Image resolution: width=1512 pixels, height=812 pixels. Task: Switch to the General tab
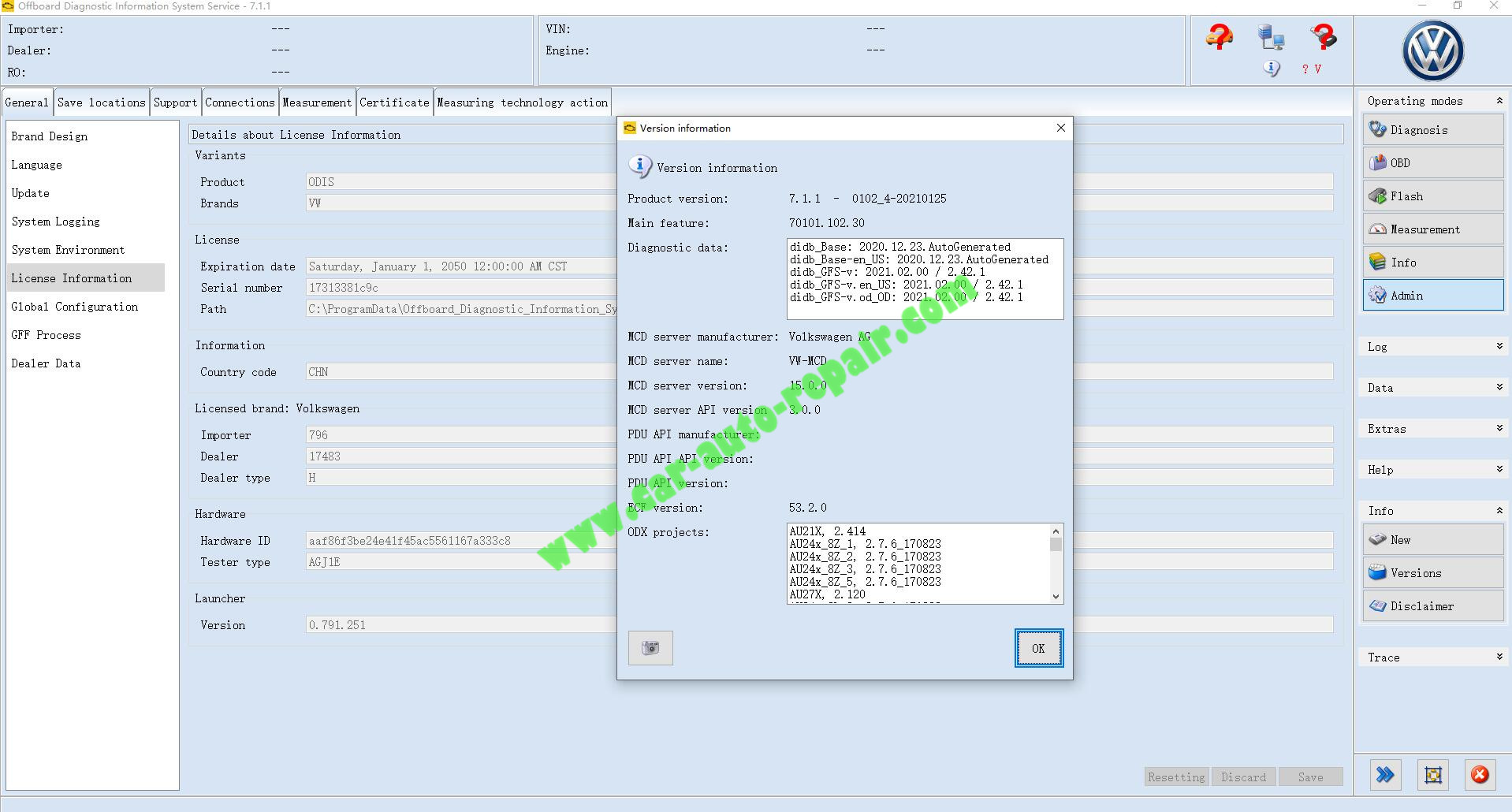27,102
